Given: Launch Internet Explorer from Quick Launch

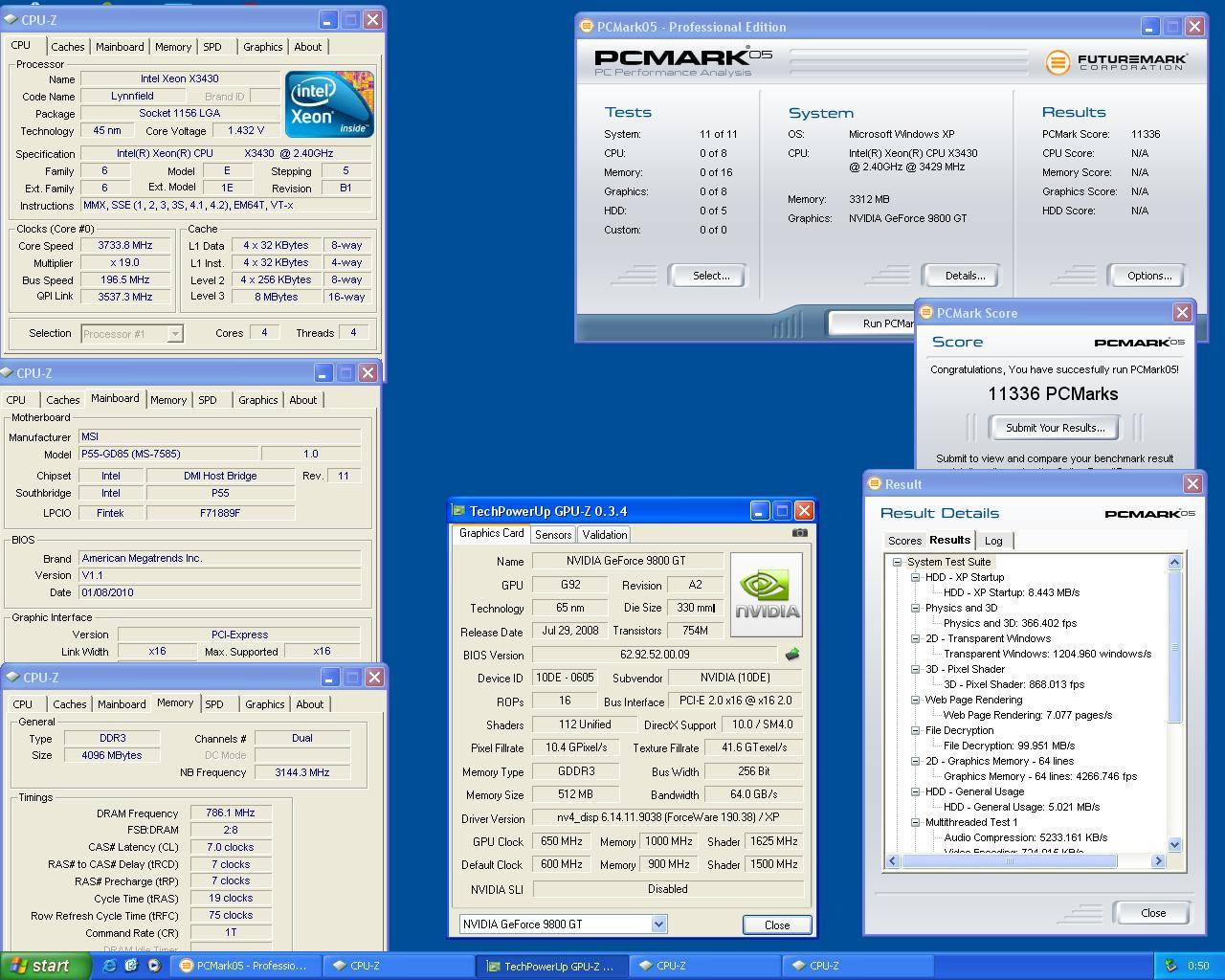Looking at the screenshot, I should (109, 966).
